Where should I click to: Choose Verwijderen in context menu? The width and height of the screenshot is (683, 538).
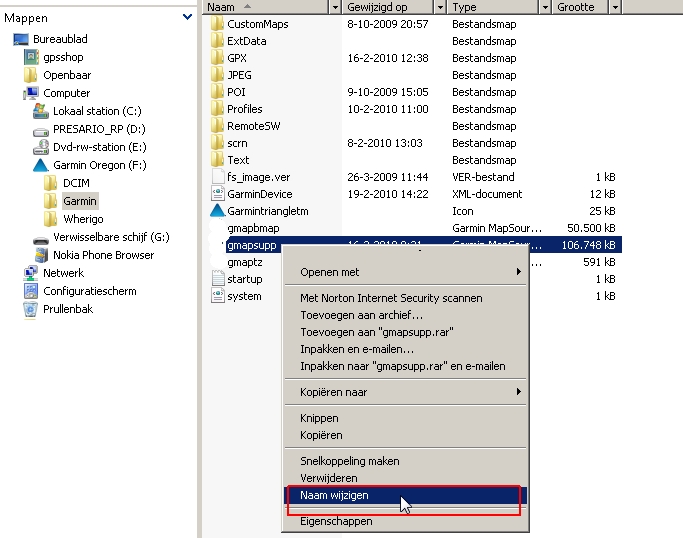point(405,478)
